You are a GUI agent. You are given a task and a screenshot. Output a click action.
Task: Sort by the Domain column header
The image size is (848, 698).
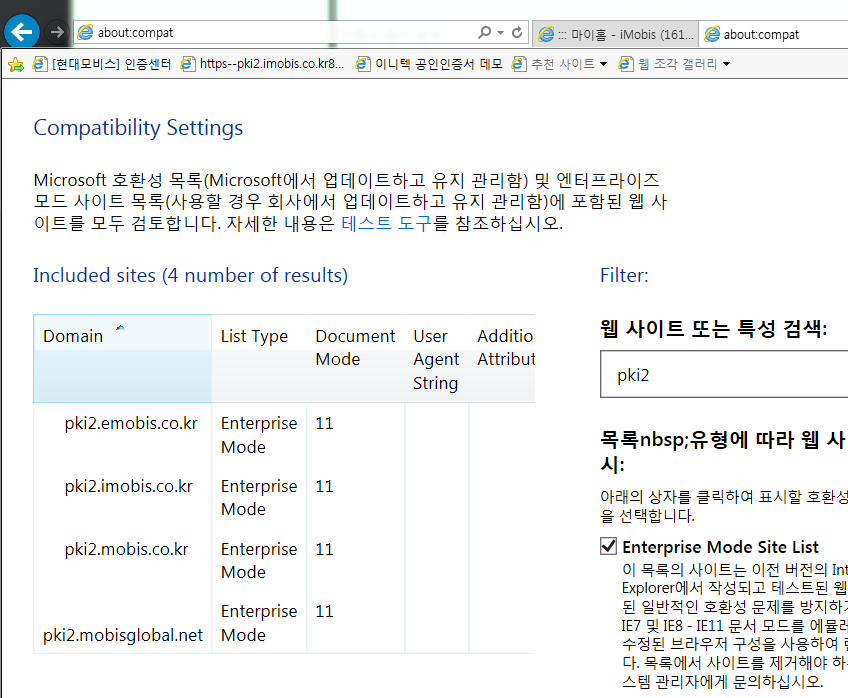tap(122, 358)
